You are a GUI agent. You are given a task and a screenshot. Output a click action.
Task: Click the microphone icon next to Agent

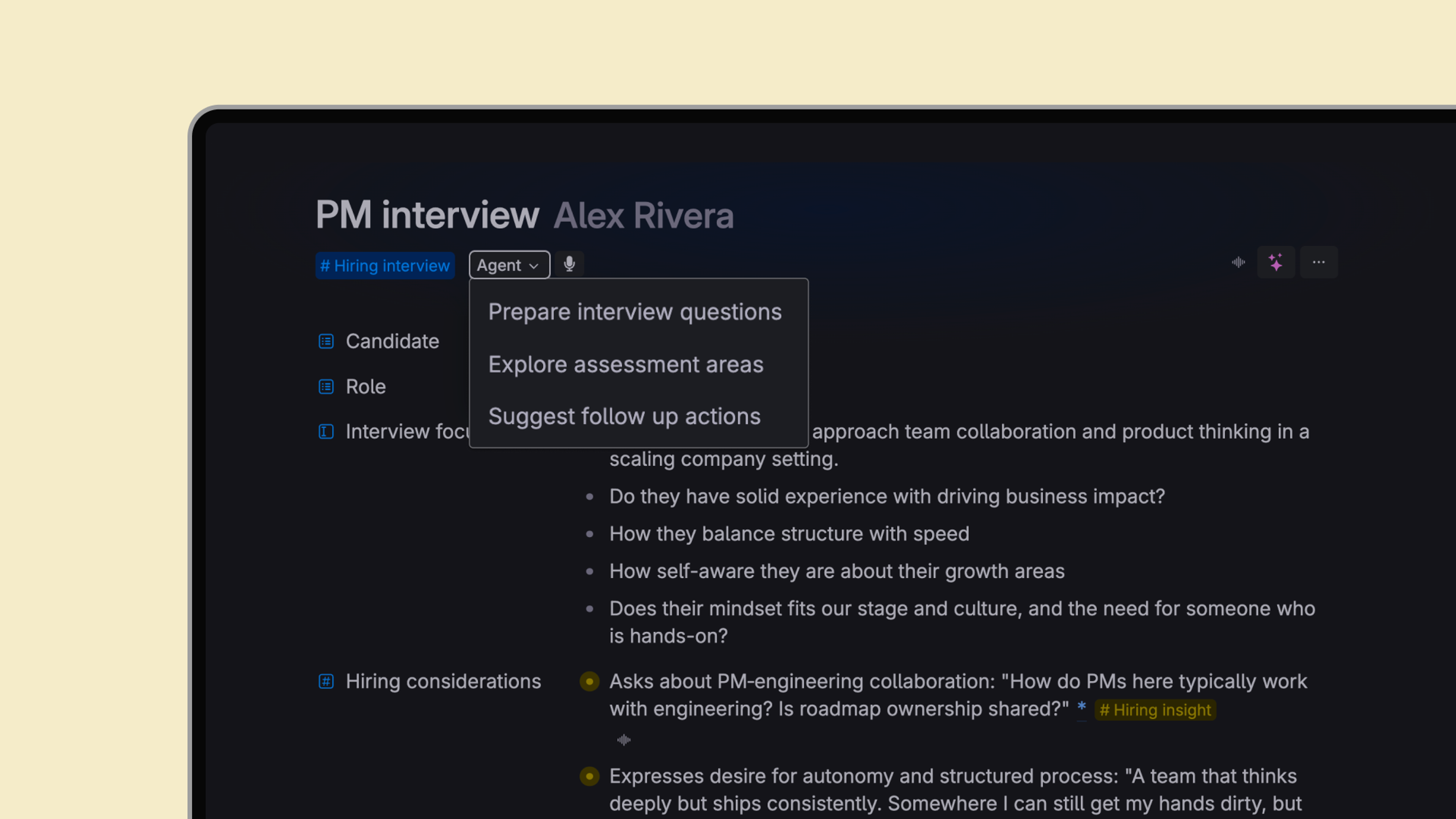coord(569,264)
